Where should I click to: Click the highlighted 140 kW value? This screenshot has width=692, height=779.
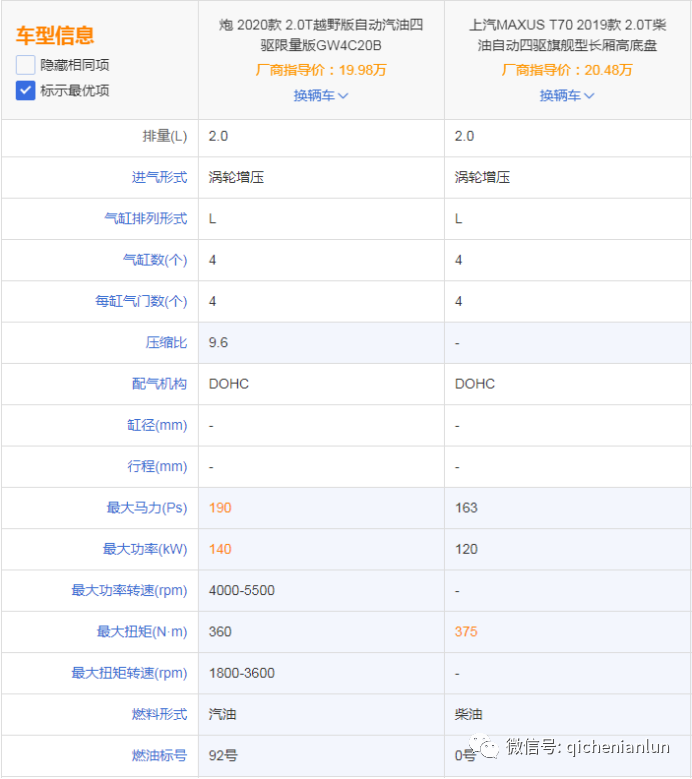click(x=220, y=549)
